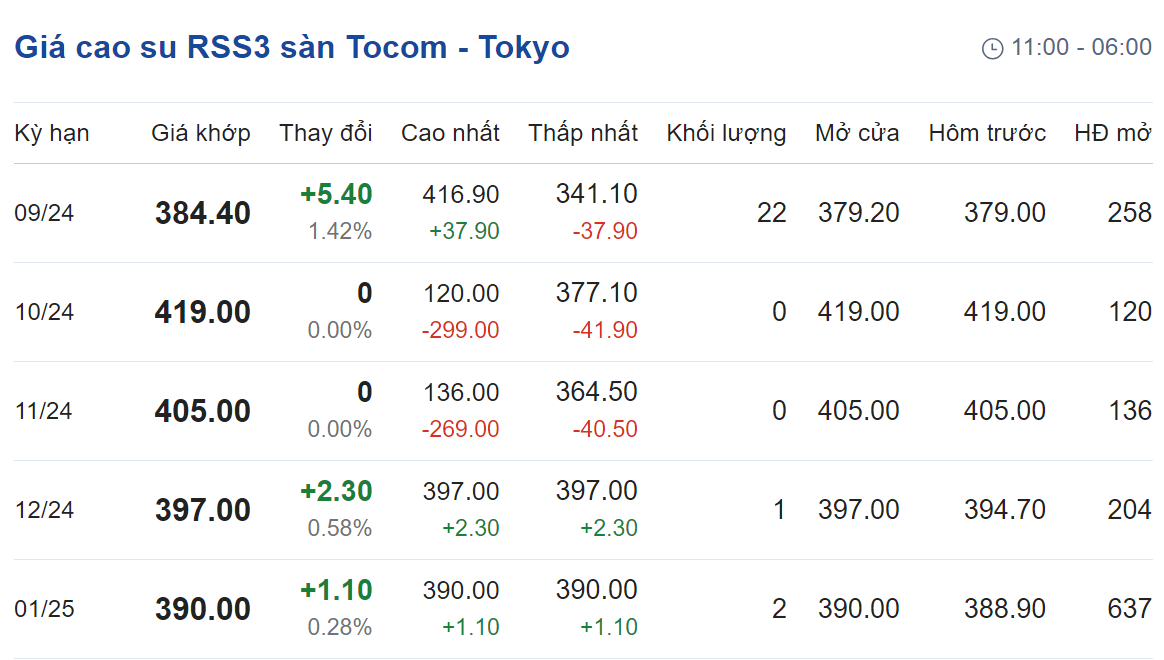
Task: Click the 11:00 - 06:00 trading time text
Action: tap(1081, 48)
